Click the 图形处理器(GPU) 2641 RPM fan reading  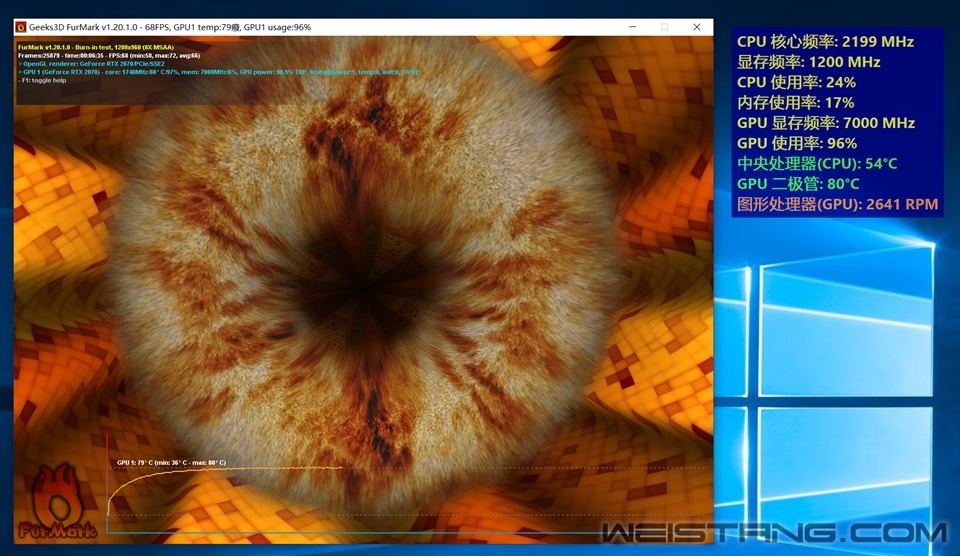(837, 204)
